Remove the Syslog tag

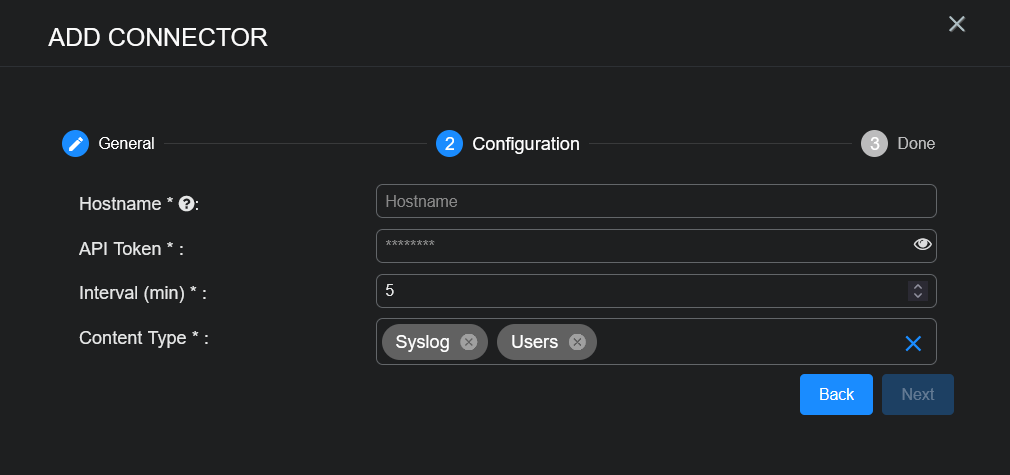click(468, 342)
